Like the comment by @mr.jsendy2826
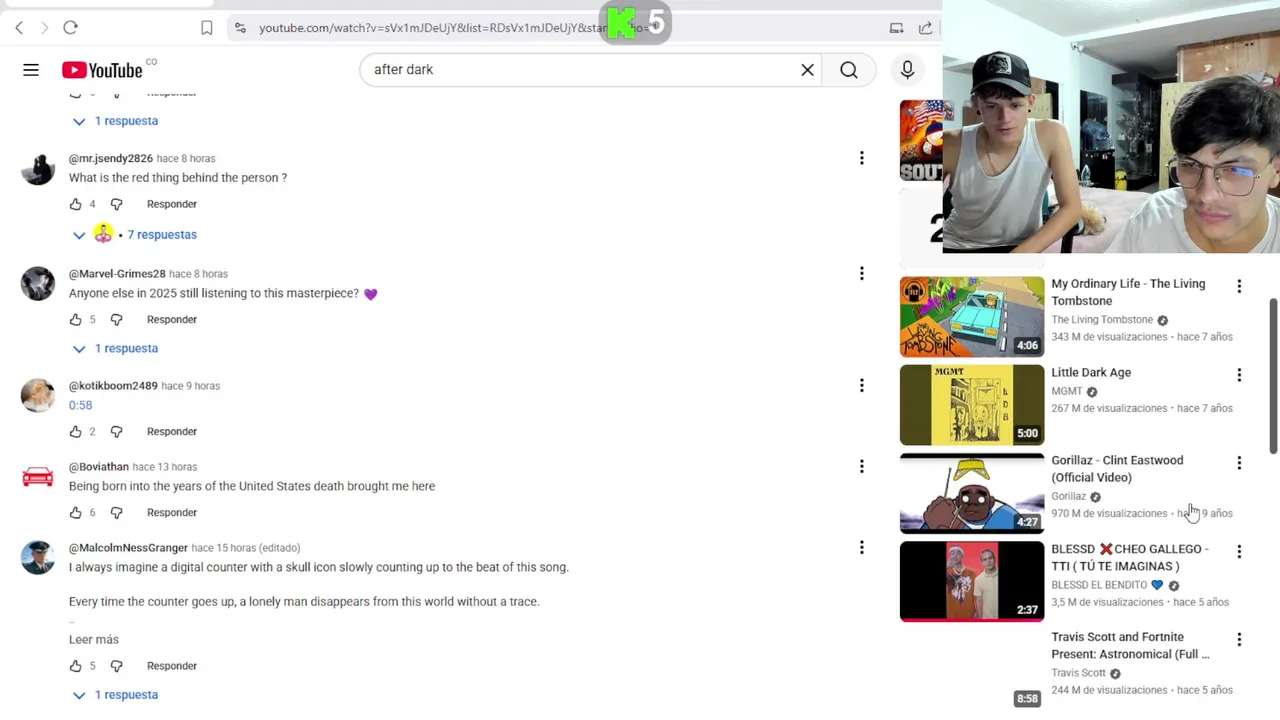Image resolution: width=1280 pixels, height=720 pixels. pyautogui.click(x=76, y=204)
